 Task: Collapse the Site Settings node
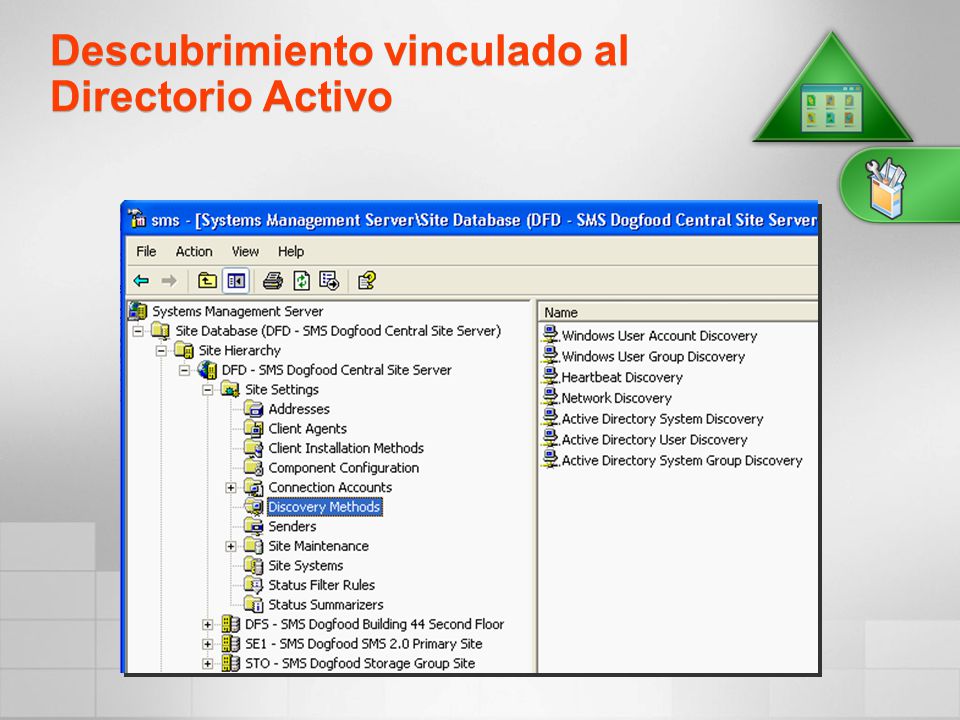pos(208,390)
